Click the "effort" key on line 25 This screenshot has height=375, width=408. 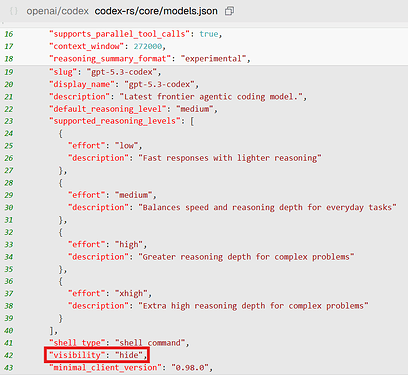(x=87, y=146)
